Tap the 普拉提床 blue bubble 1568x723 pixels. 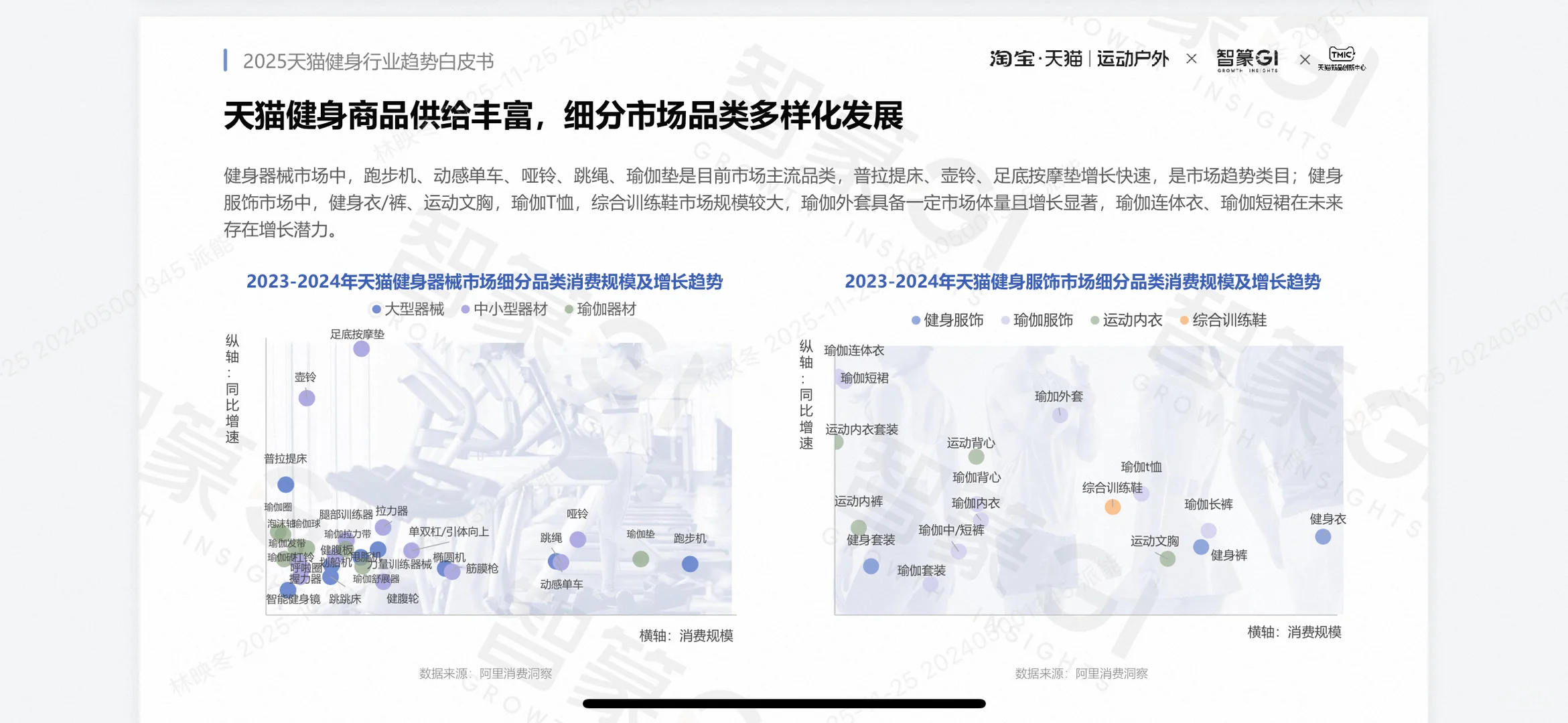point(285,484)
